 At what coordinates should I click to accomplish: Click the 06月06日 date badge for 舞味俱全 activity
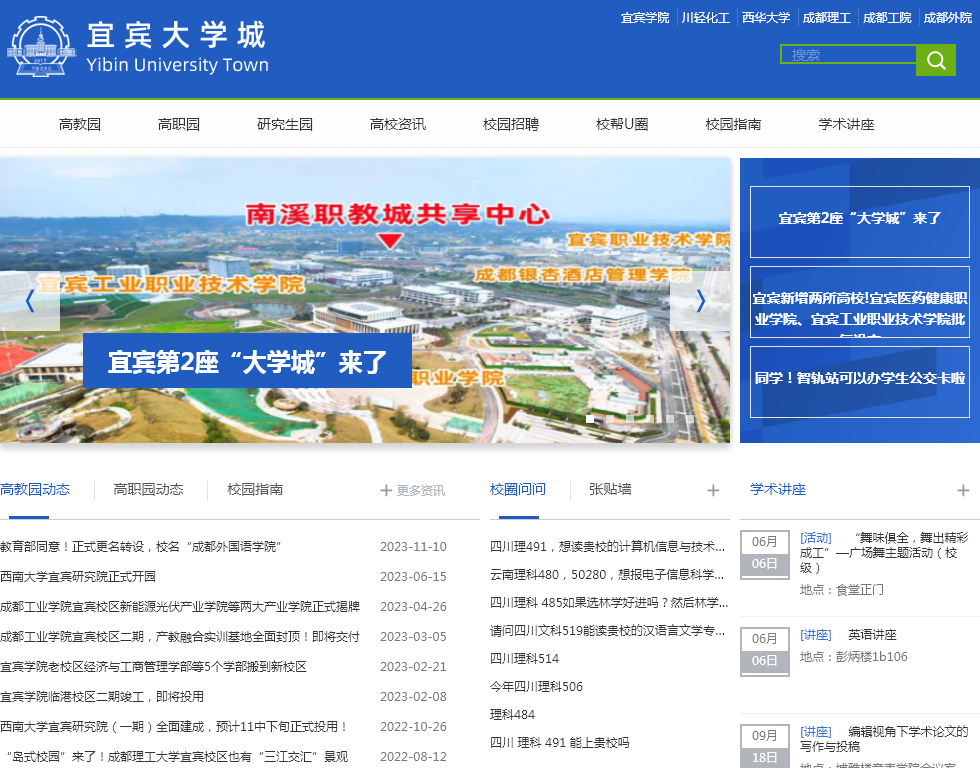764,554
